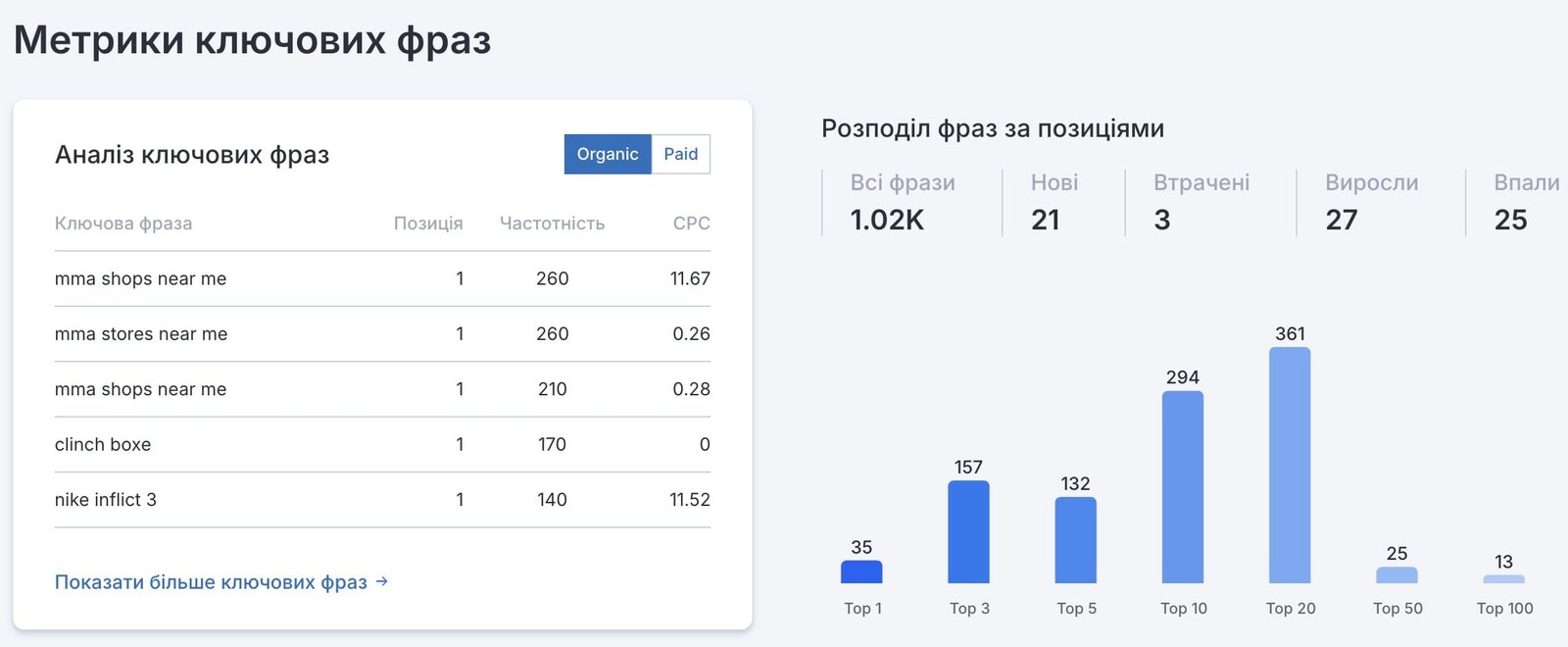Click the Top 100 bar with 13

[x=1504, y=579]
